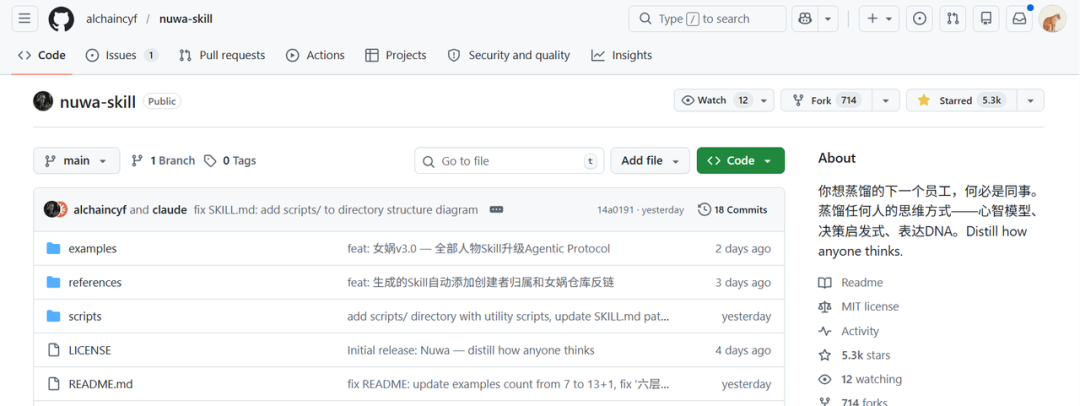Viewport: 1080px width, 406px height.
Task: Open commit fix README: update examples message
Action: 508,384
